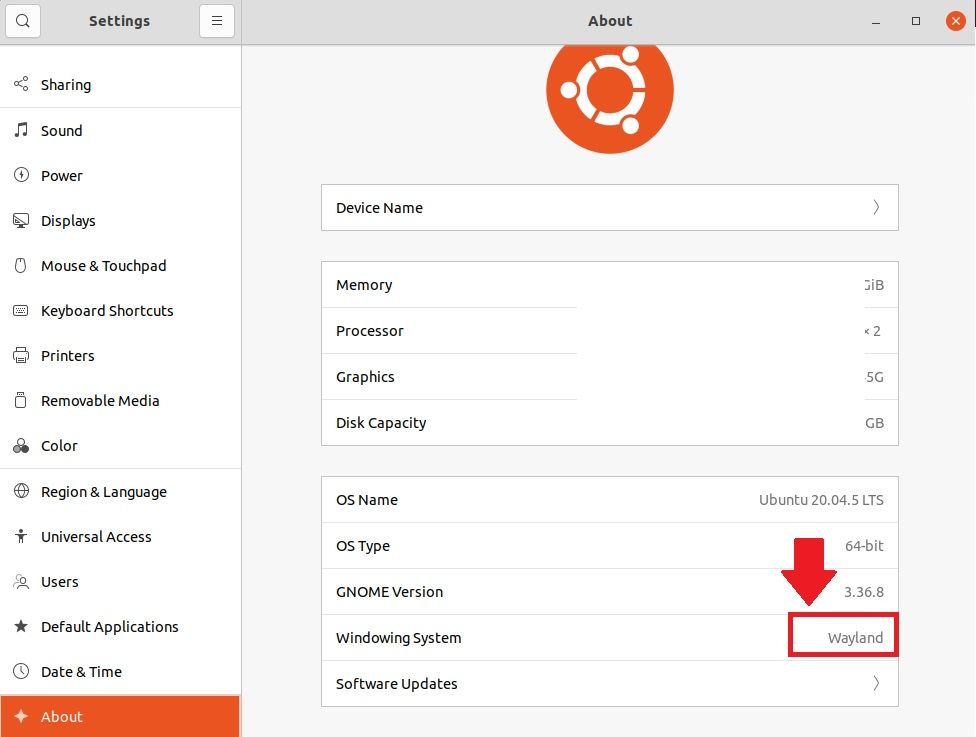Open the Software Updates row
976x737 pixels.
click(x=610, y=683)
